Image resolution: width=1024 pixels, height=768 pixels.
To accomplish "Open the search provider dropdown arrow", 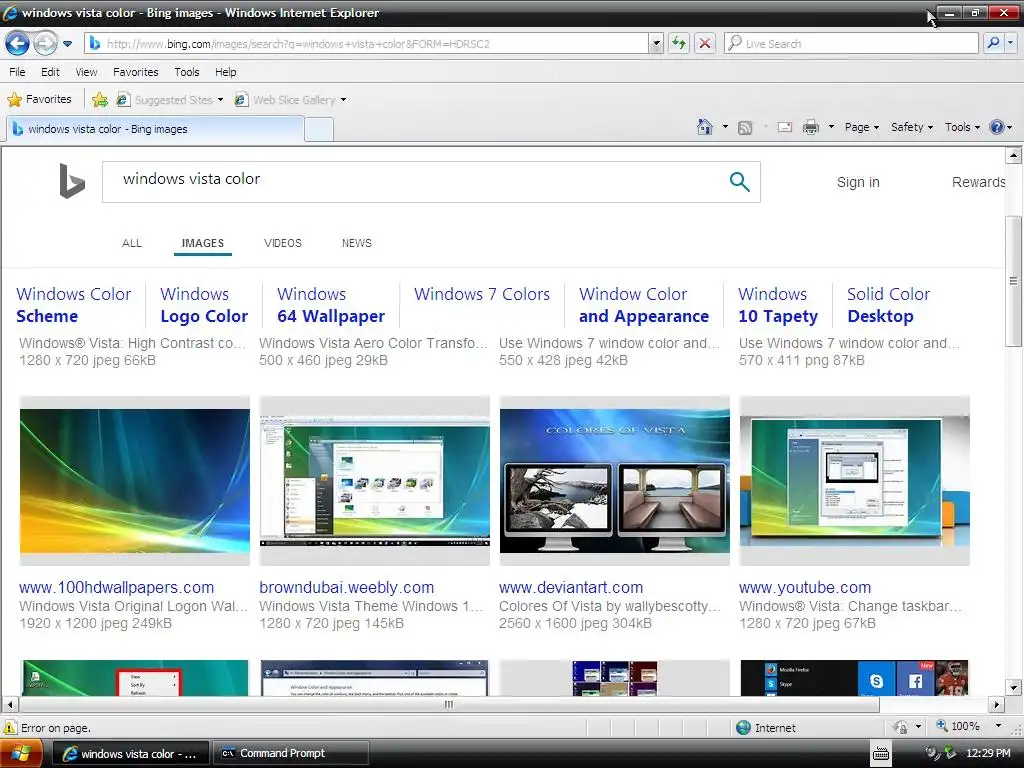I will coord(1010,44).
